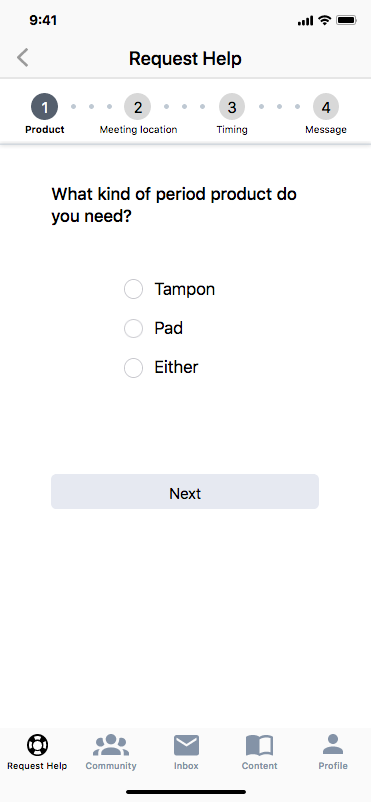Image resolution: width=371 pixels, height=802 pixels.
Task: Select the Tampon radio option
Action: click(x=134, y=289)
